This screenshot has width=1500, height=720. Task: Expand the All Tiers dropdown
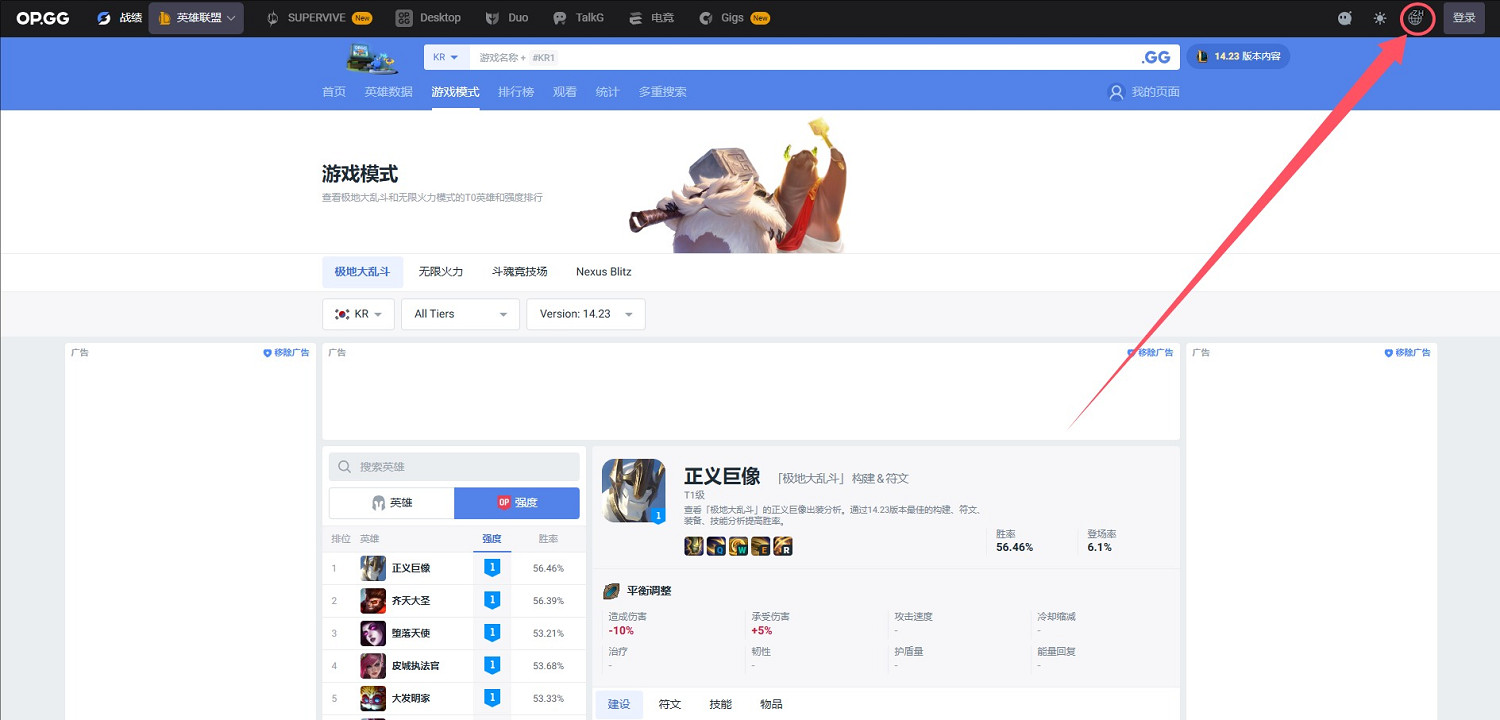(459, 313)
